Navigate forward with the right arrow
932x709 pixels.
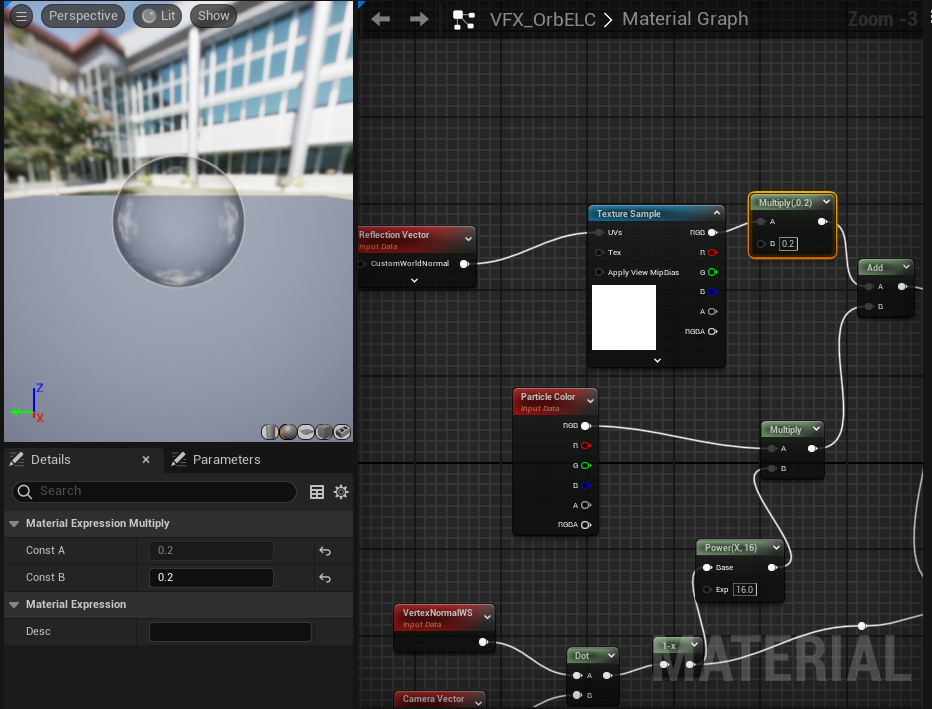point(419,19)
